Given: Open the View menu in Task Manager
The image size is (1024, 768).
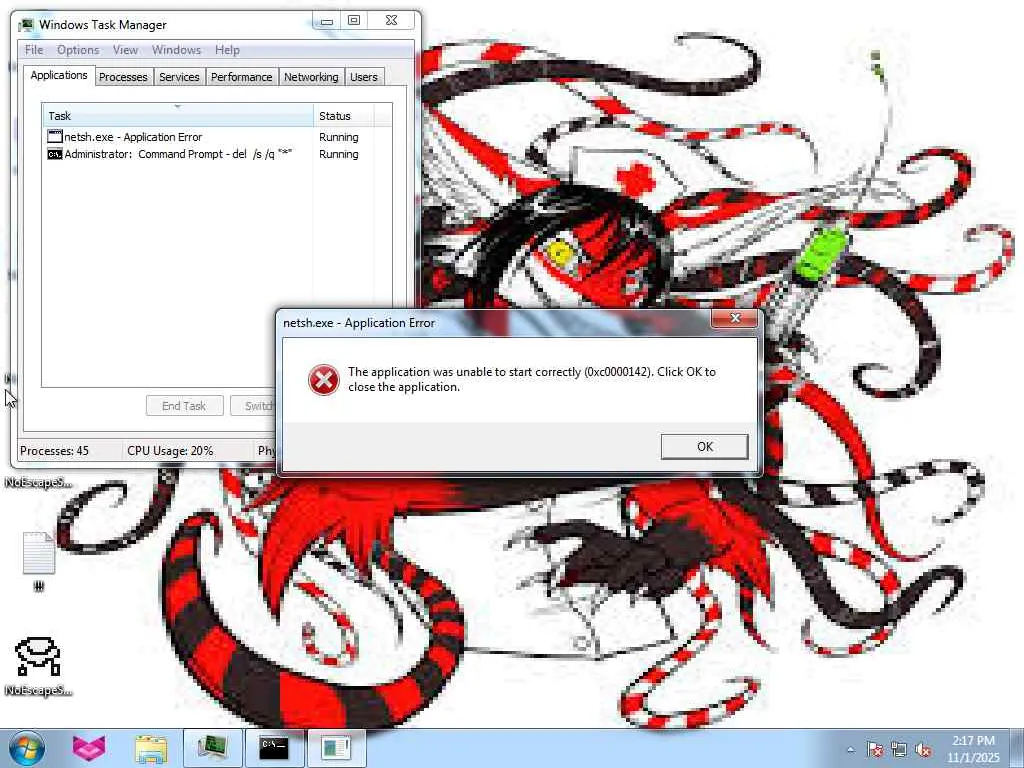Looking at the screenshot, I should click(x=125, y=50).
